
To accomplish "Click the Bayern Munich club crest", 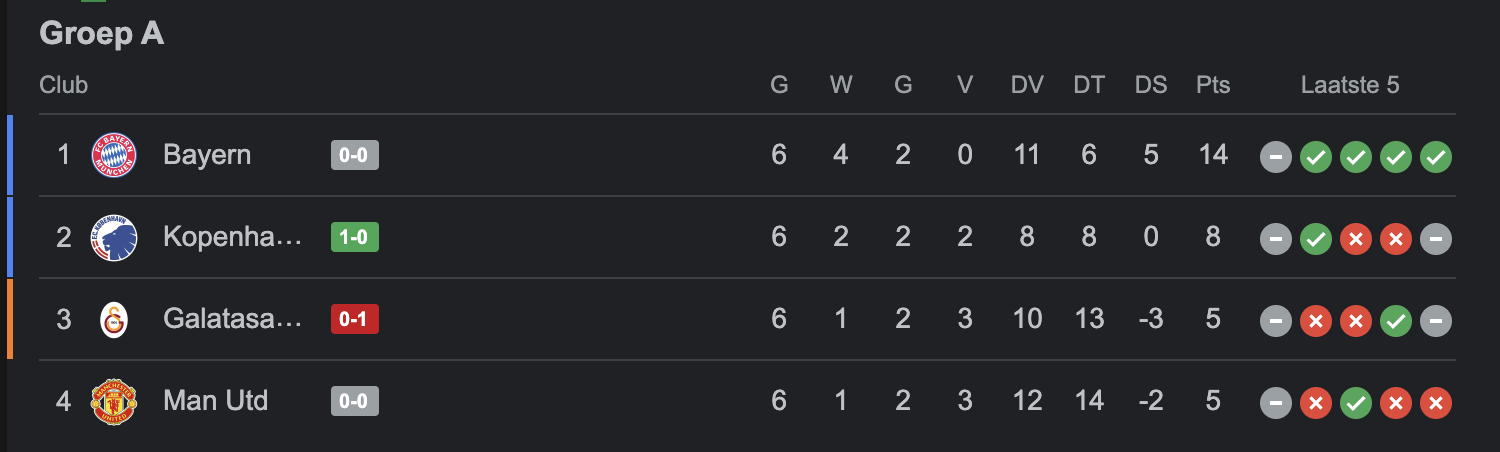I will coord(114,155).
